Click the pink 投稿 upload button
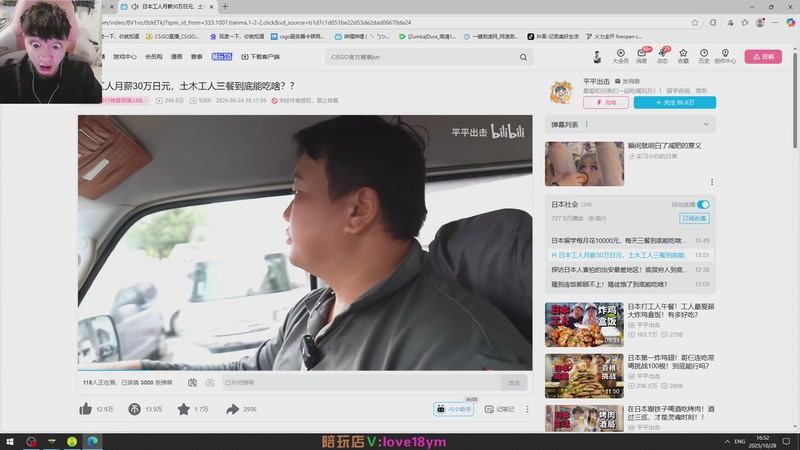The width and height of the screenshot is (800, 450). (763, 57)
